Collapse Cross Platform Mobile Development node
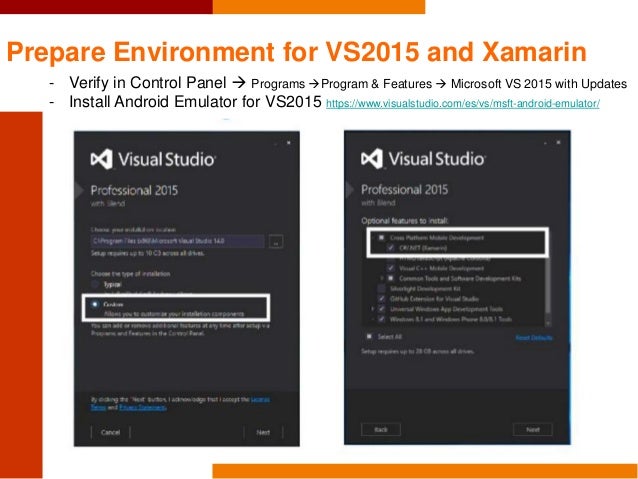The image size is (638, 479). click(x=372, y=237)
